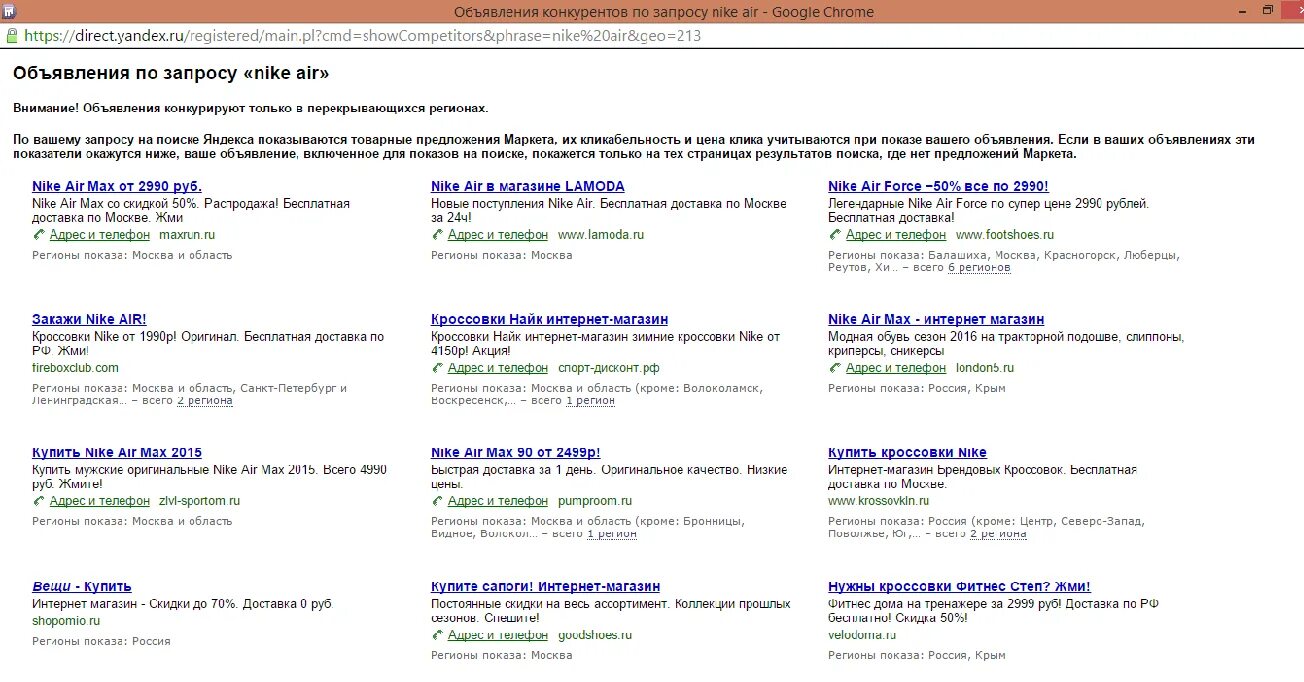Open the ad titled Nike Air Max от 2990 руб.
1304x682 pixels.
pyautogui.click(x=117, y=186)
